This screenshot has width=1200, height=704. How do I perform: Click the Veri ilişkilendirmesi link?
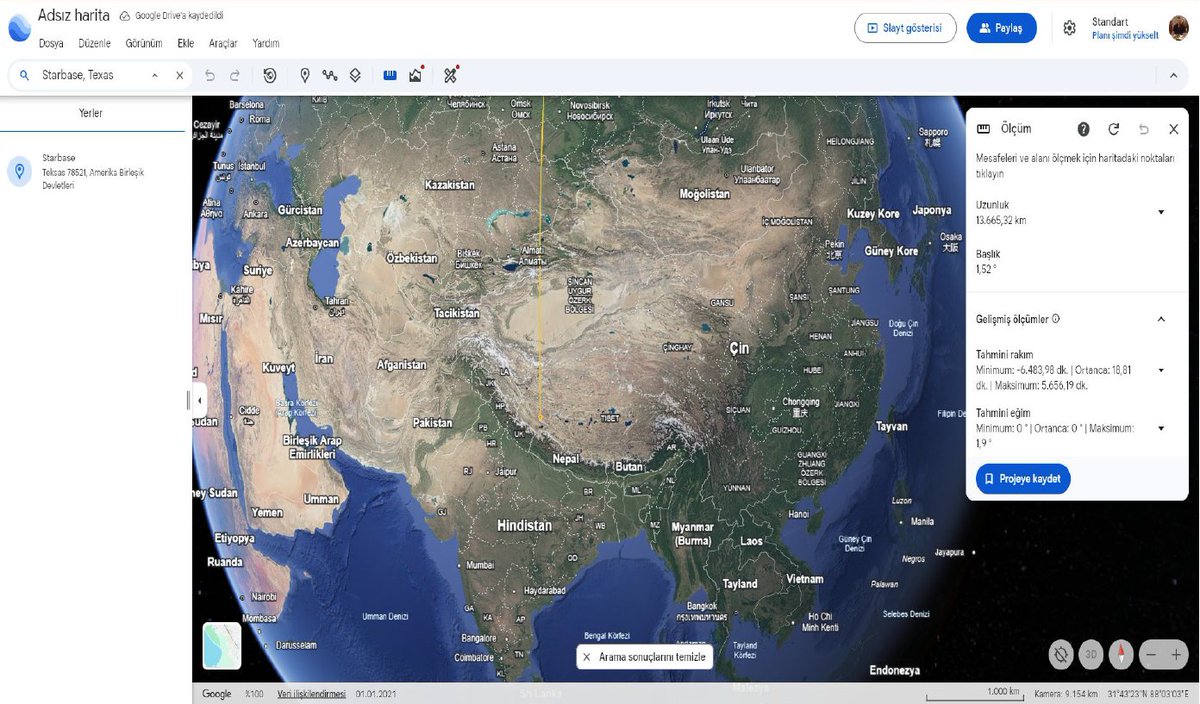311,694
